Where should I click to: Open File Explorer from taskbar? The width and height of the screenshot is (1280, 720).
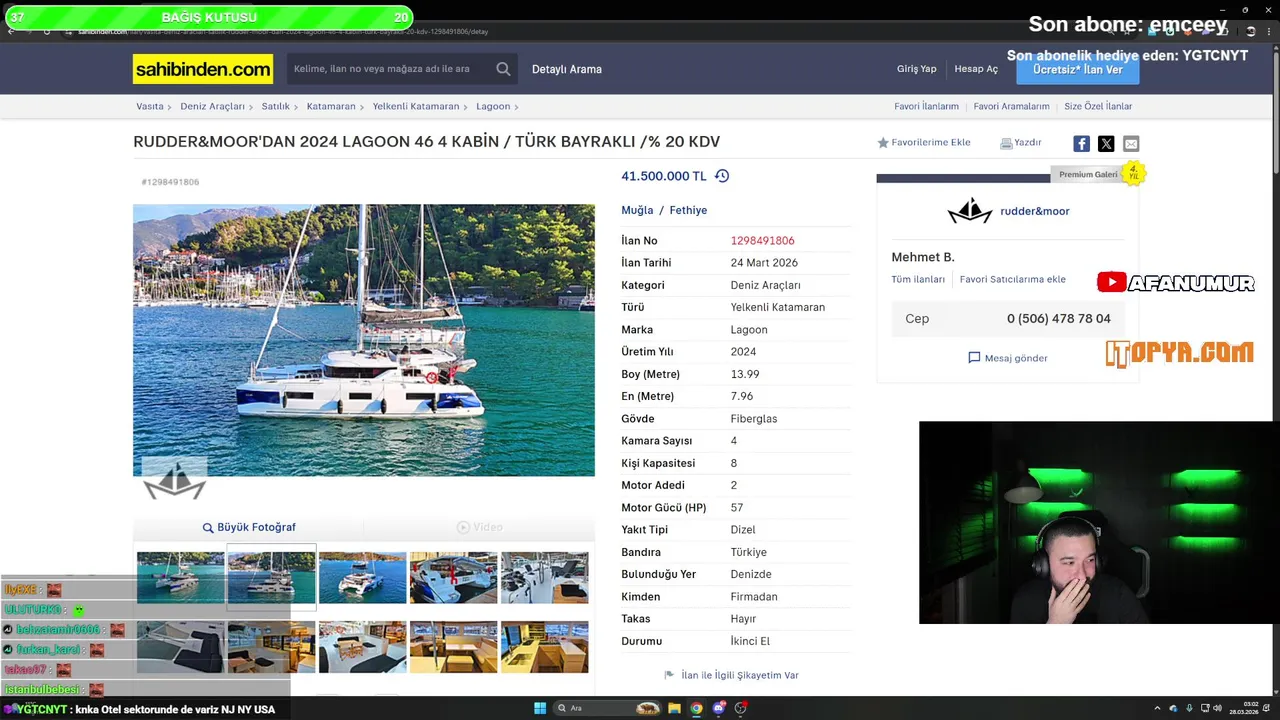click(x=674, y=708)
